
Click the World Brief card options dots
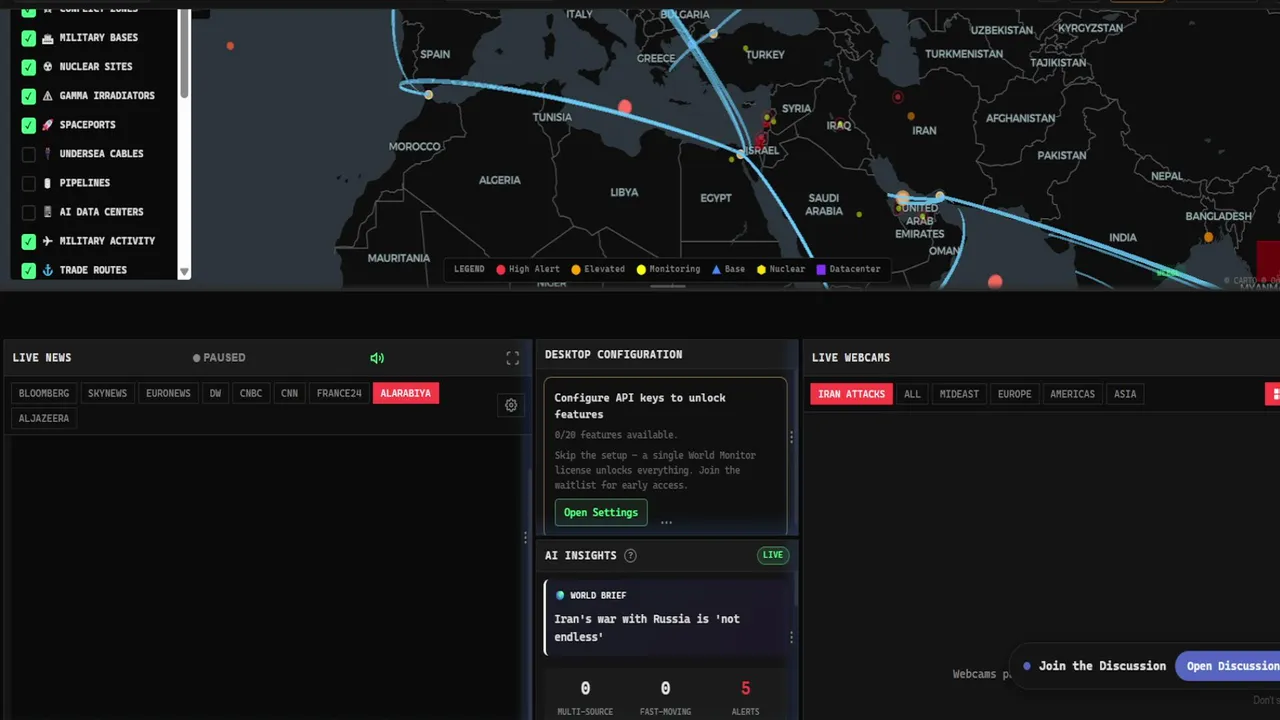pos(791,637)
